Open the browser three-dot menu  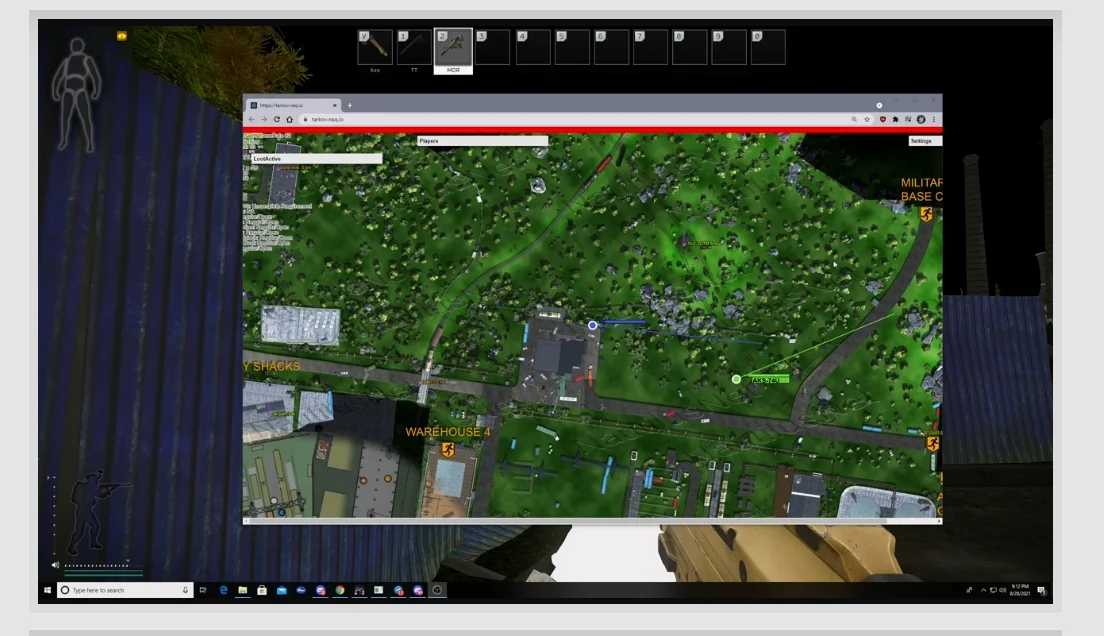tap(935, 119)
